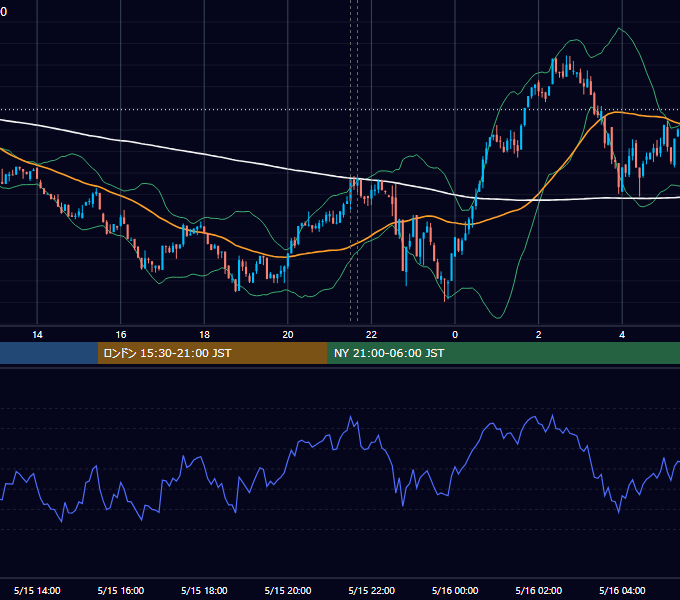The height and width of the screenshot is (600, 680).
Task: Click the 5/16 02:00 time label
Action: (539, 590)
